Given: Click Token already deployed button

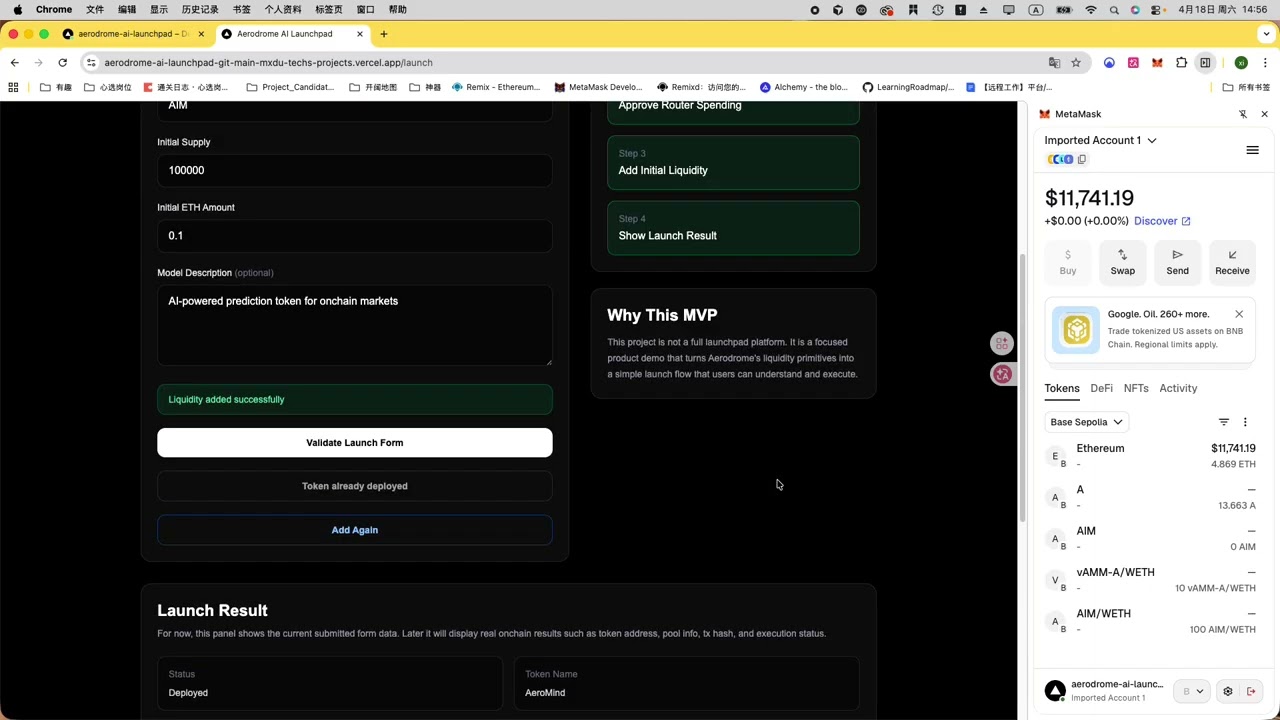Looking at the screenshot, I should (354, 486).
